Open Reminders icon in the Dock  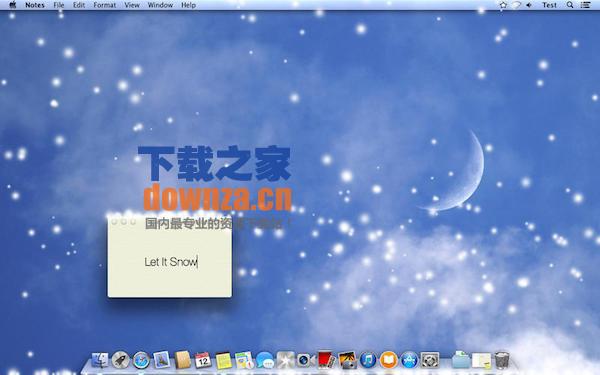[244, 360]
